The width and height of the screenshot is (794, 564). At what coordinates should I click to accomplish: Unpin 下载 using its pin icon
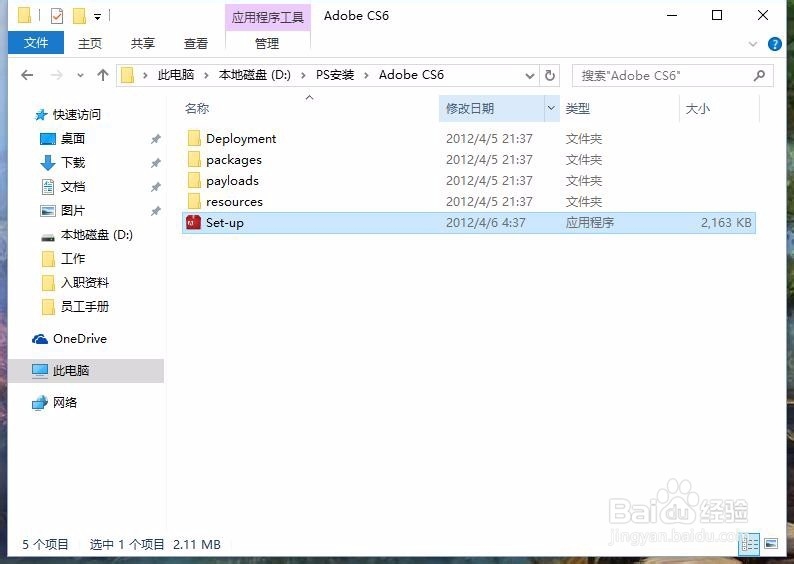(x=156, y=163)
